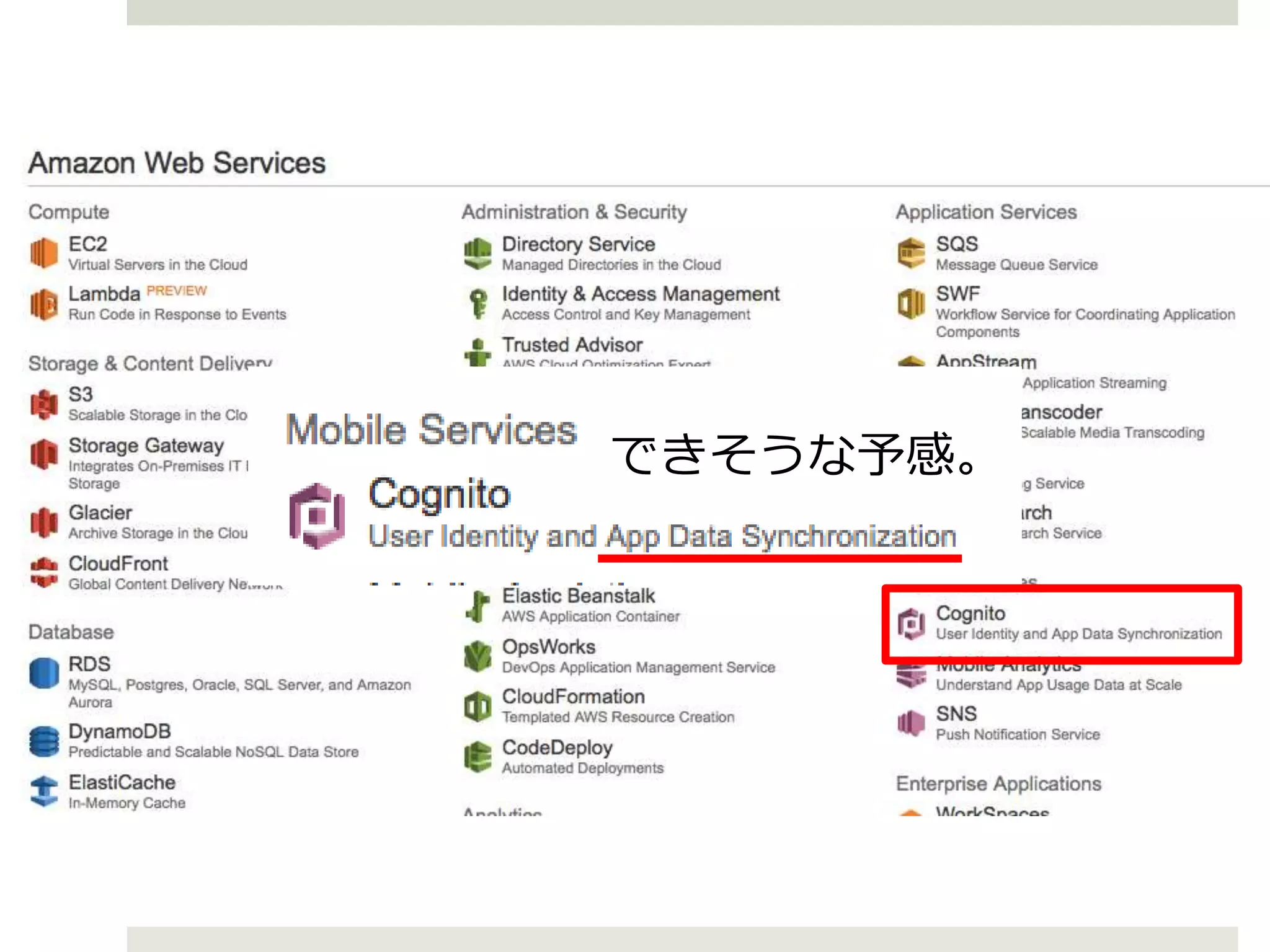Click the RDS database icon
Viewport: 1270px width, 952px height.
point(44,673)
